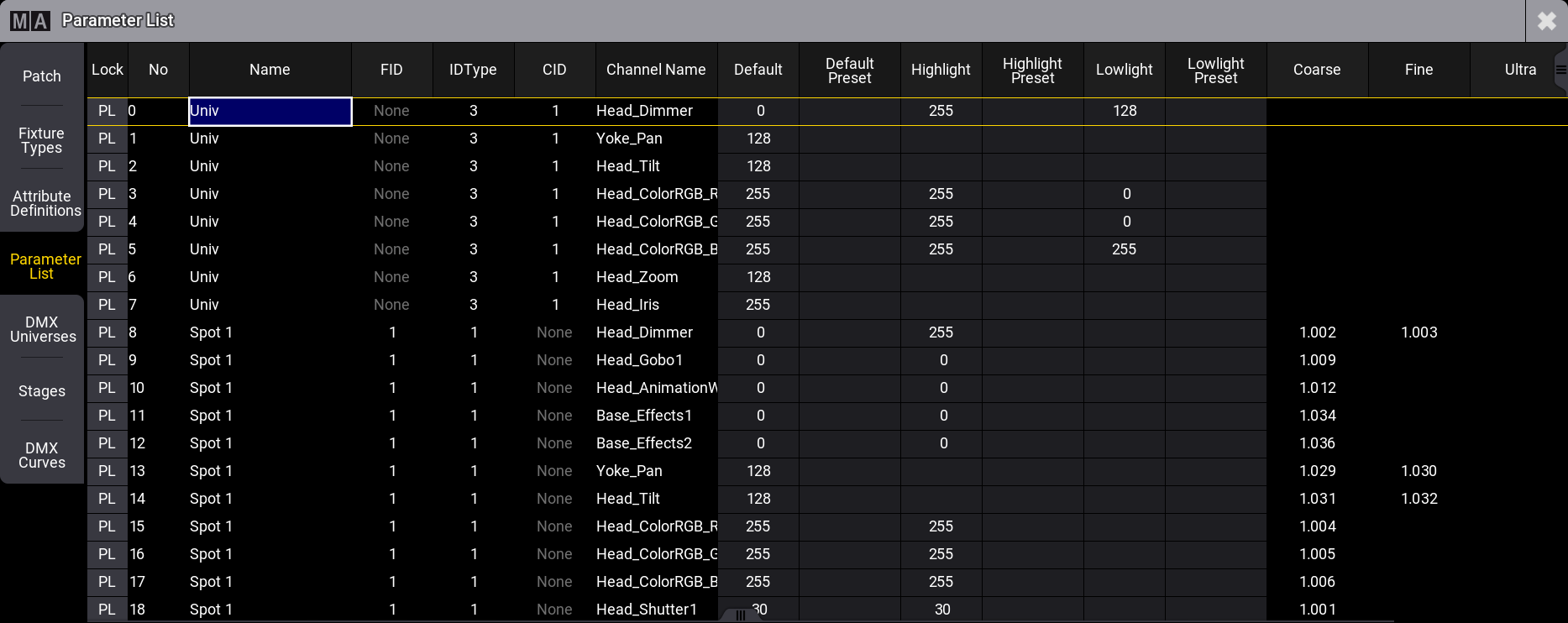Image resolution: width=1568 pixels, height=623 pixels.
Task: Show the DMX Curves tab
Action: coord(42,455)
